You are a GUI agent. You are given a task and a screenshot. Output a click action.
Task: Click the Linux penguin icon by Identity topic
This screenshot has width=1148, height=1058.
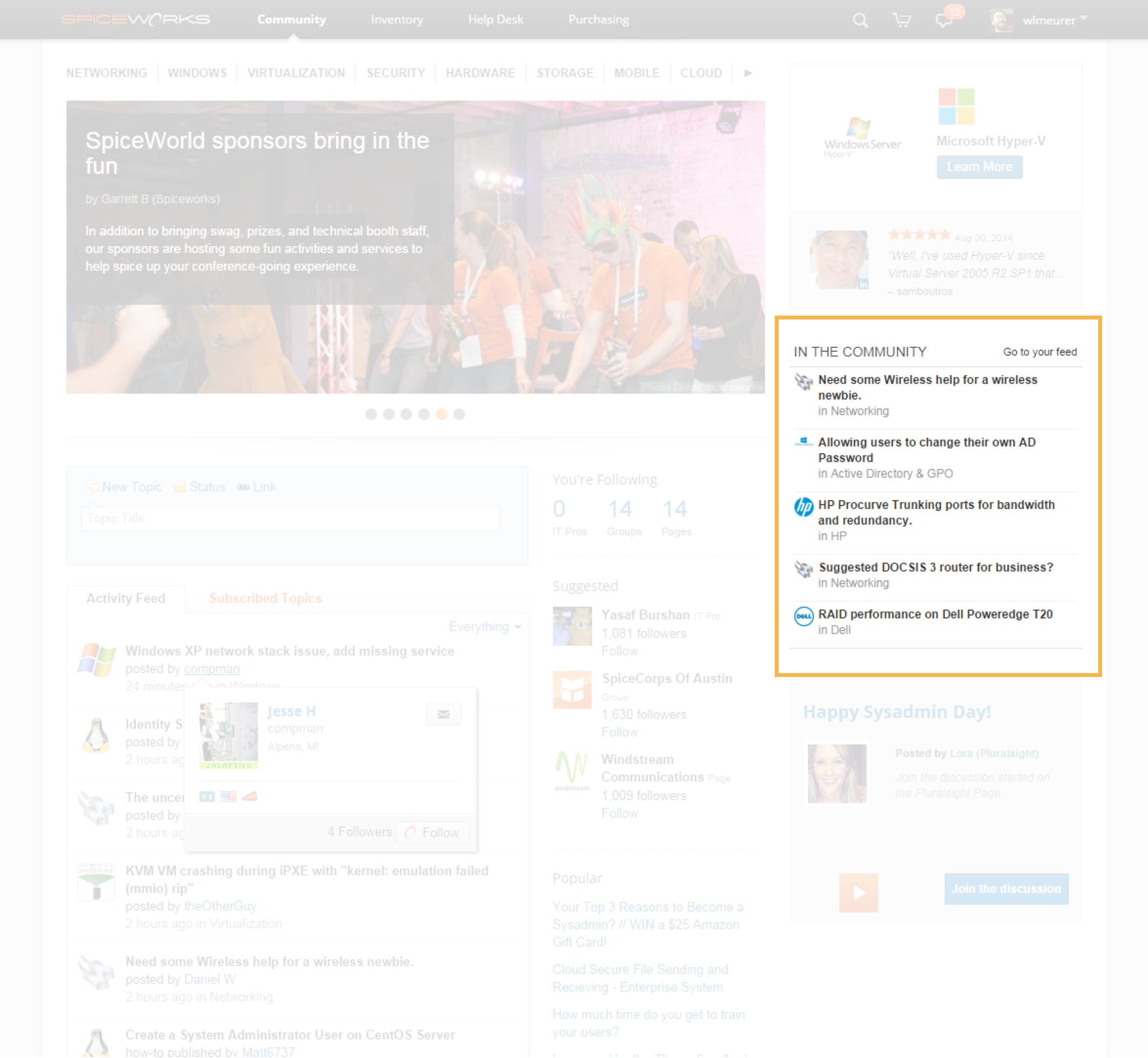(97, 735)
